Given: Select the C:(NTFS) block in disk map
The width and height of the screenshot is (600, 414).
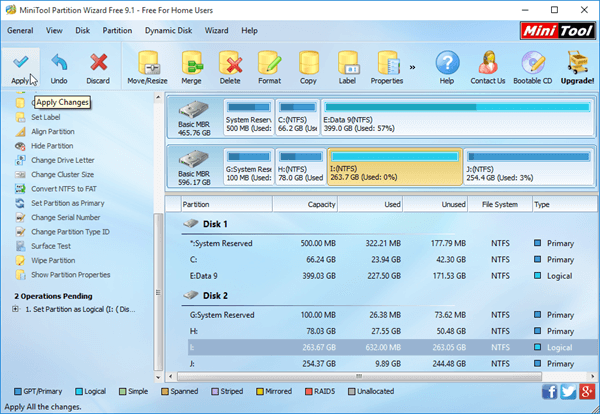Looking at the screenshot, I should click(x=298, y=117).
